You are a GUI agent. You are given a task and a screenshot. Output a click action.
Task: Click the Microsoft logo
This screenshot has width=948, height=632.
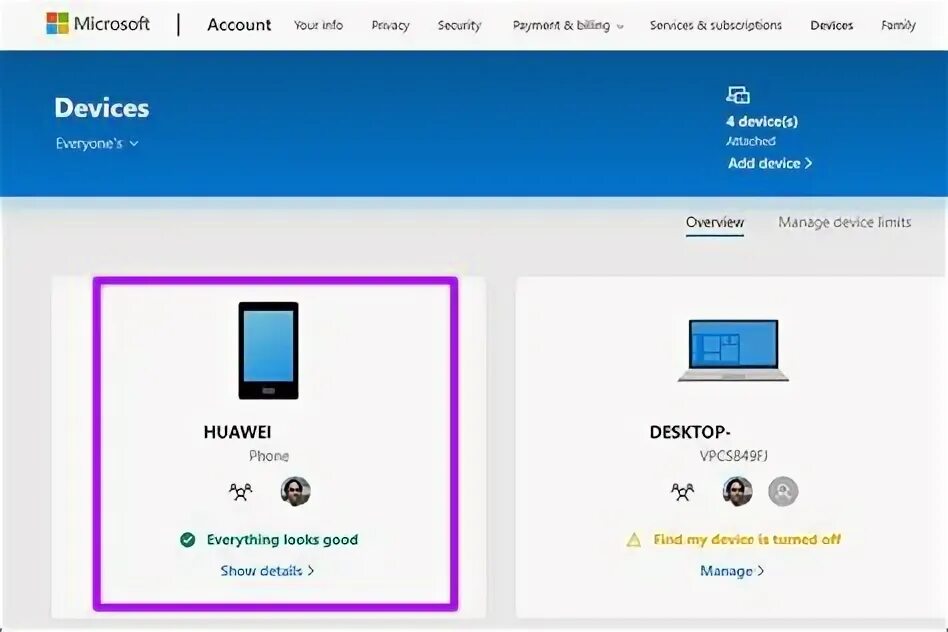point(98,24)
